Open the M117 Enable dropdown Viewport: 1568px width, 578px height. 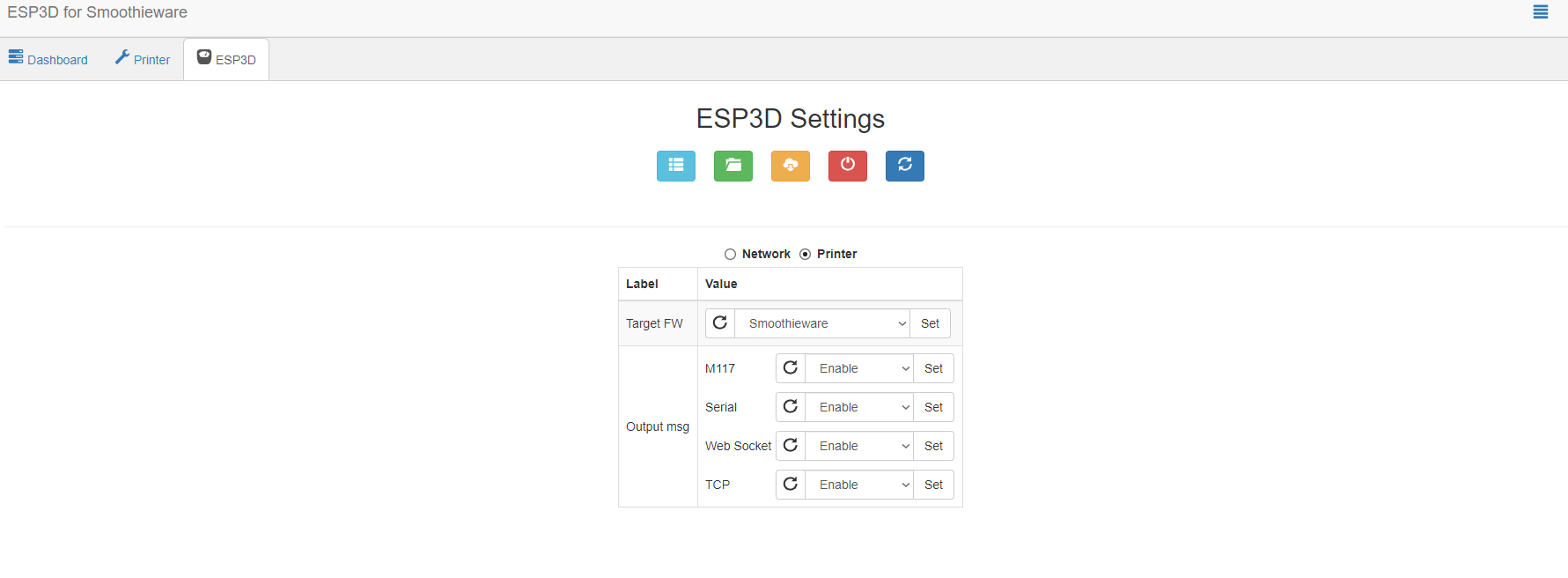tap(859, 368)
